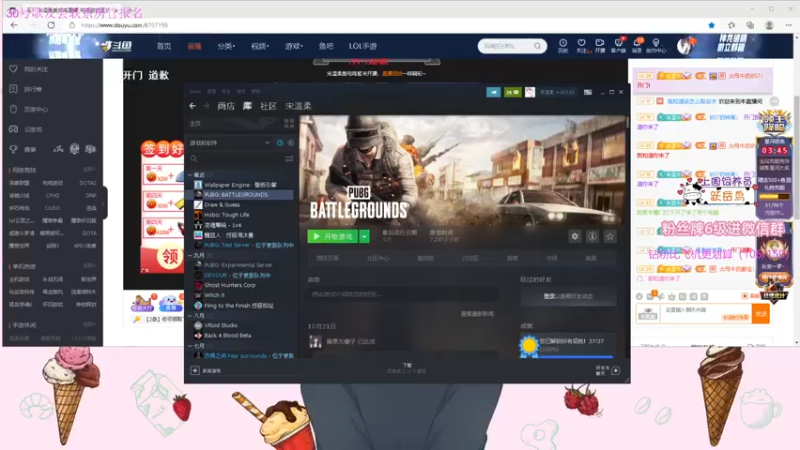
Task: Open the 宋温柔 profile tab in Steam
Action: coord(298,106)
